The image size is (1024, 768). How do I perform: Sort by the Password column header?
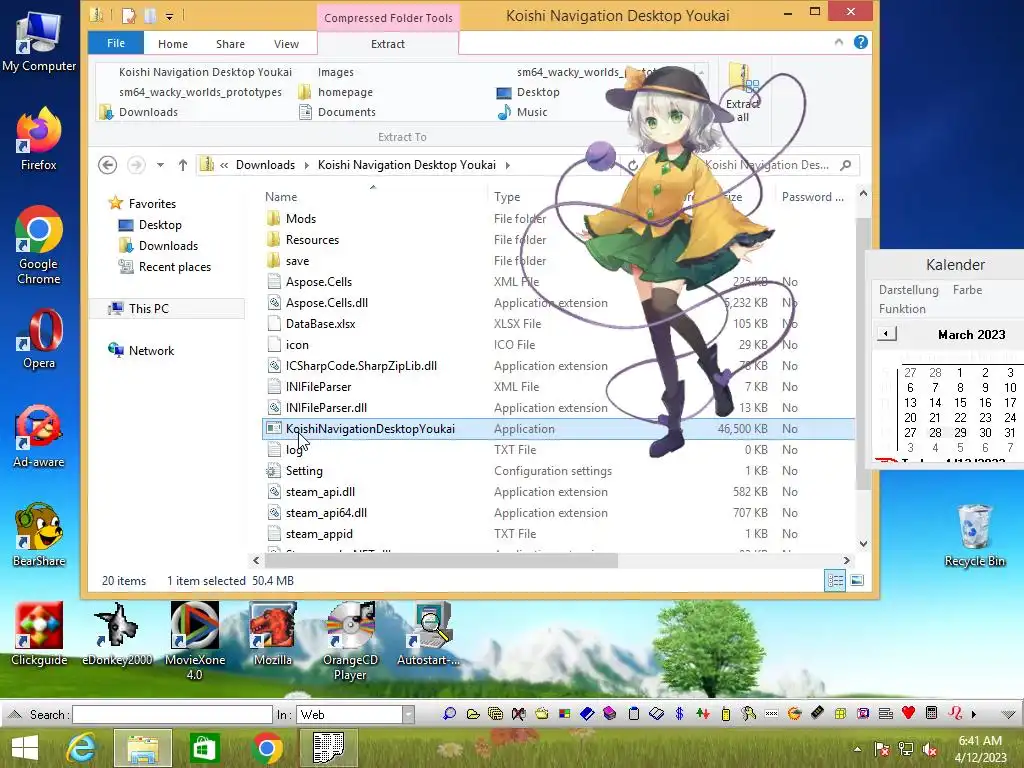[x=812, y=197]
